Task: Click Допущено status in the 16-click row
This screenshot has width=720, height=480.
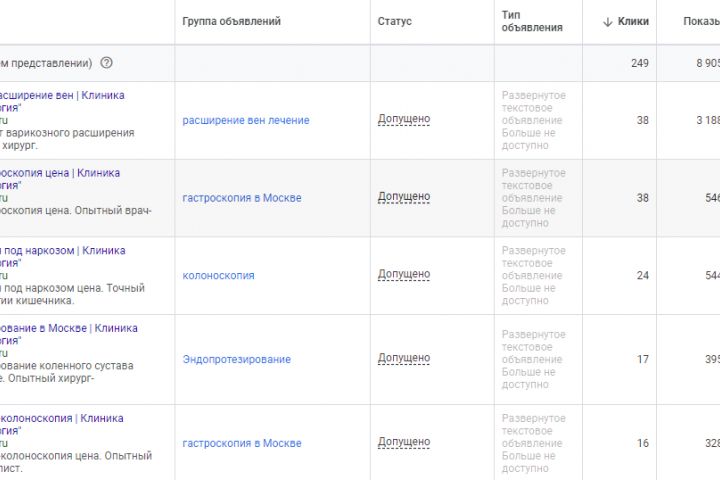Action: point(404,442)
